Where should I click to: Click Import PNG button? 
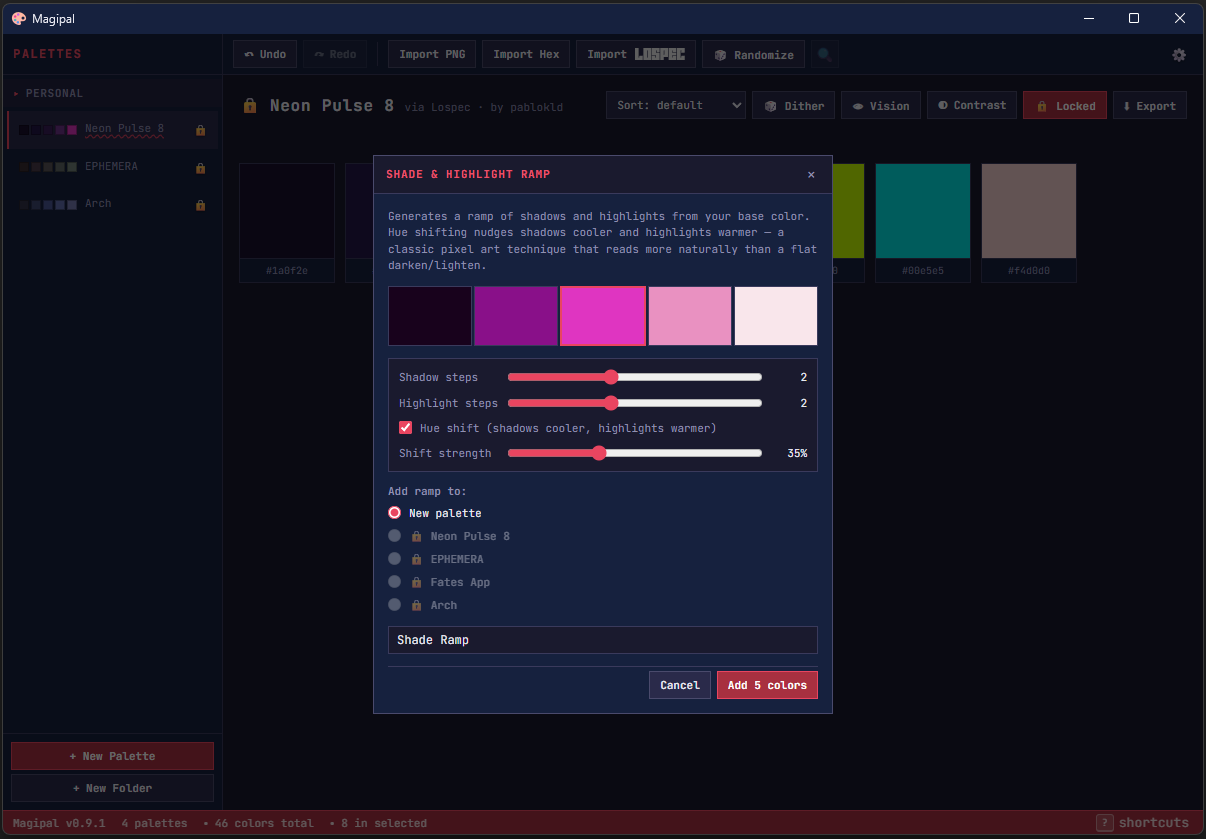(x=432, y=54)
